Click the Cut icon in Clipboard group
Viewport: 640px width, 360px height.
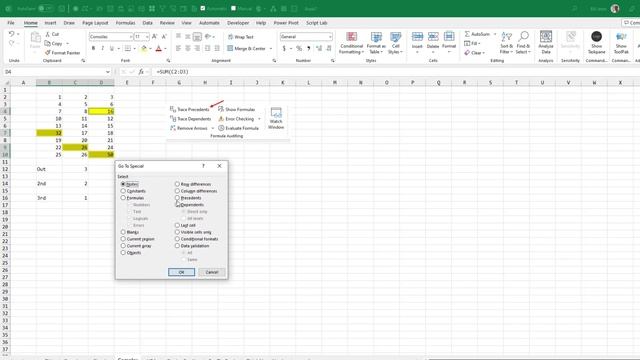(x=48, y=34)
